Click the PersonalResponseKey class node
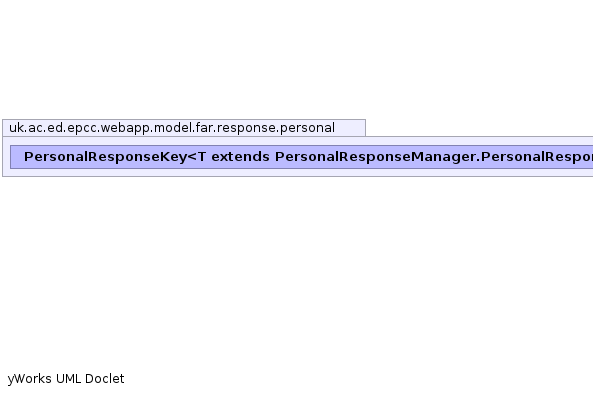The width and height of the screenshot is (593, 396). point(301,157)
